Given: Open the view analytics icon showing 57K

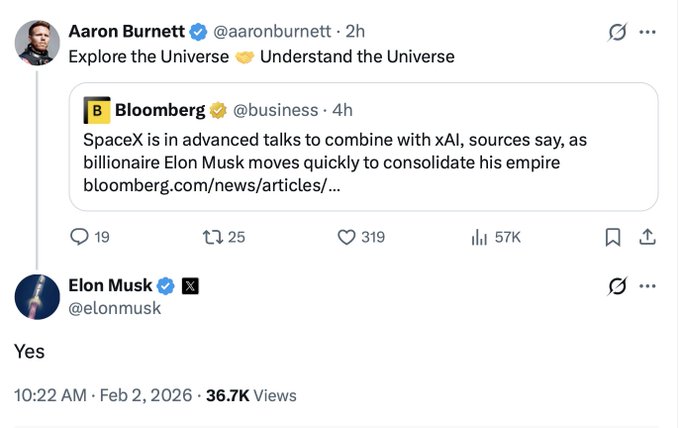Looking at the screenshot, I should [478, 237].
